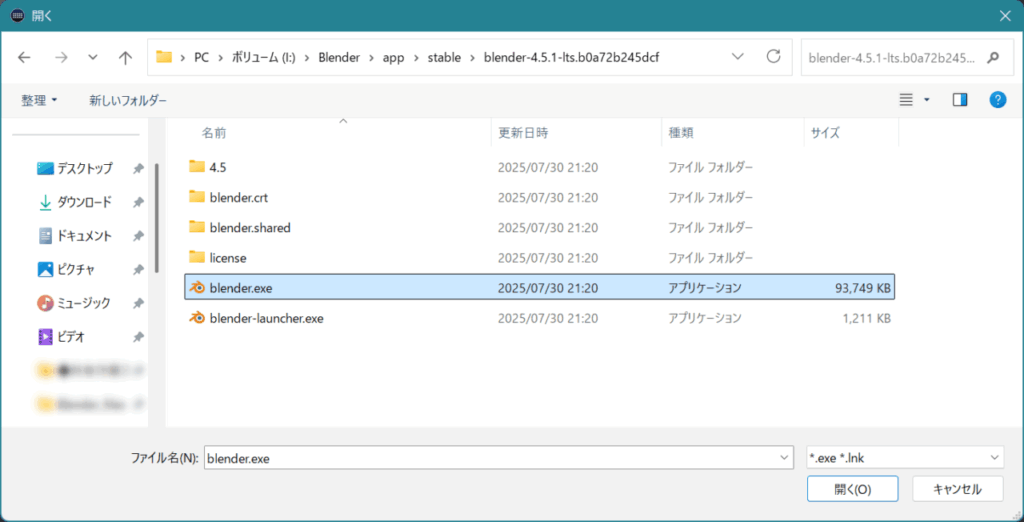The width and height of the screenshot is (1024, 522).
Task: Select ダウンロード in the sidebar
Action: (84, 202)
